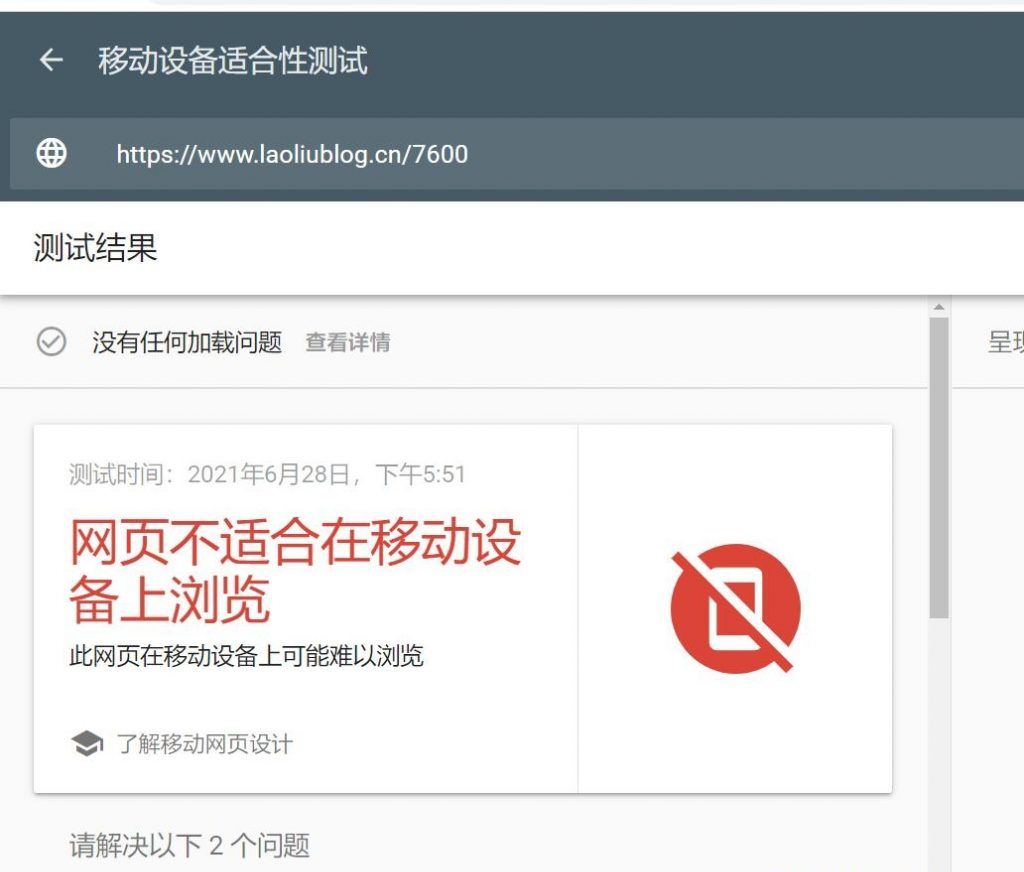Click the globe icon beside URL
Viewport: 1024px width, 872px height.
click(51, 153)
